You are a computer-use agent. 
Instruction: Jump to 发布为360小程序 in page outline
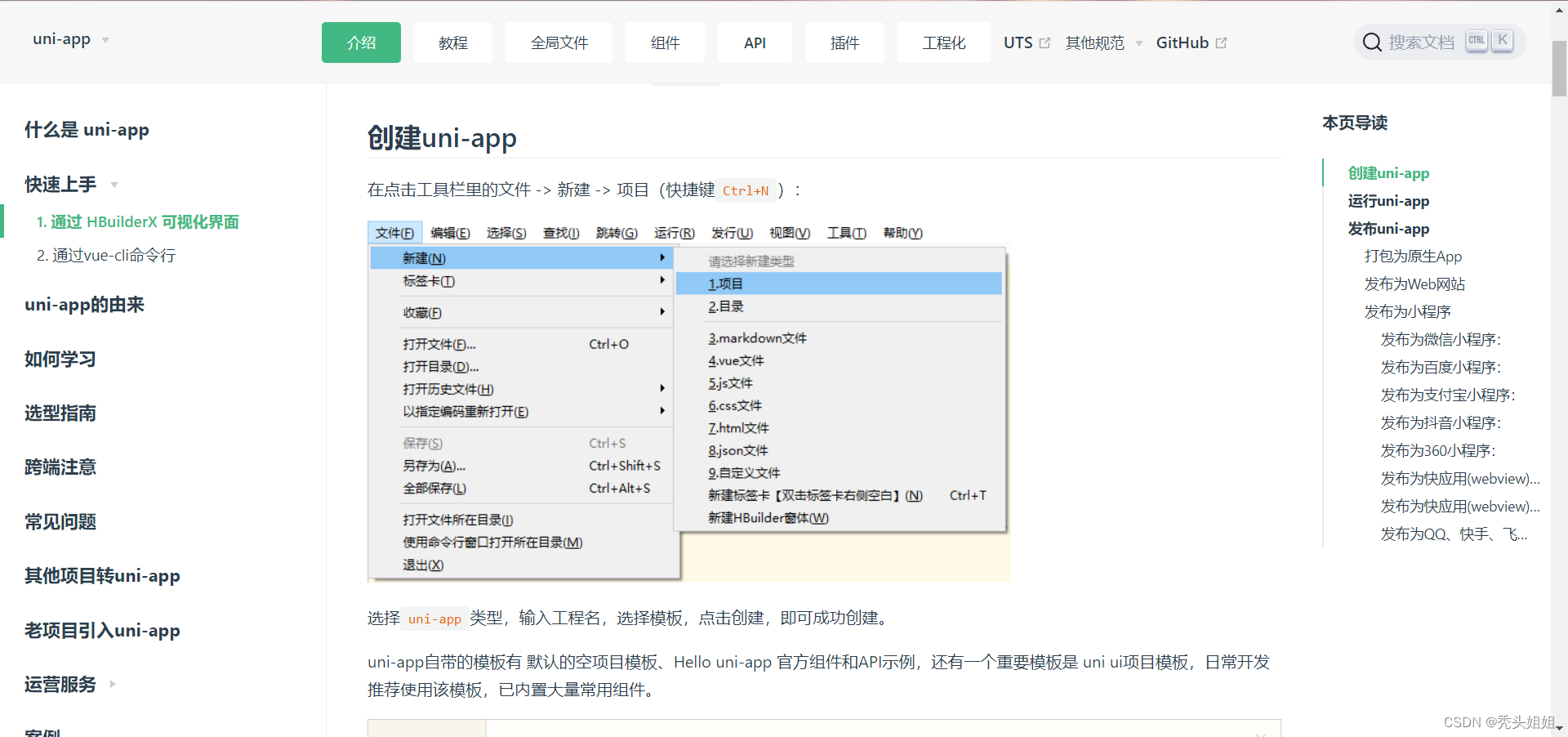(x=1438, y=451)
